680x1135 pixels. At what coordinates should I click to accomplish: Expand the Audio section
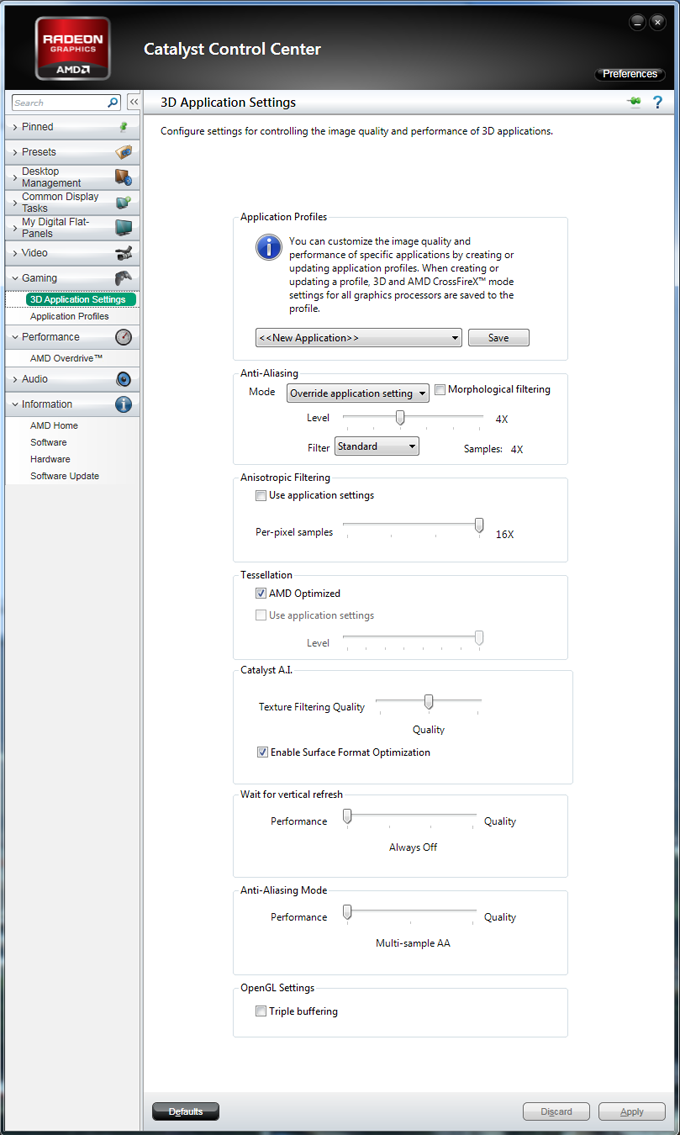[x=72, y=379]
